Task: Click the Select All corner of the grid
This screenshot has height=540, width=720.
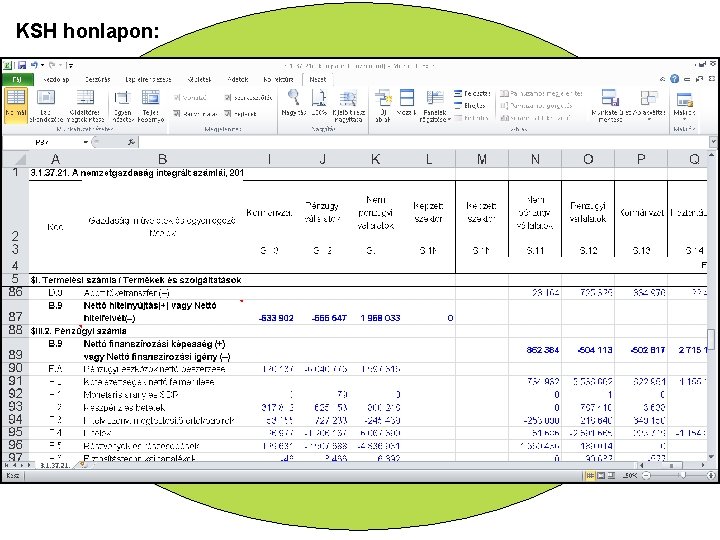Action: (15, 159)
